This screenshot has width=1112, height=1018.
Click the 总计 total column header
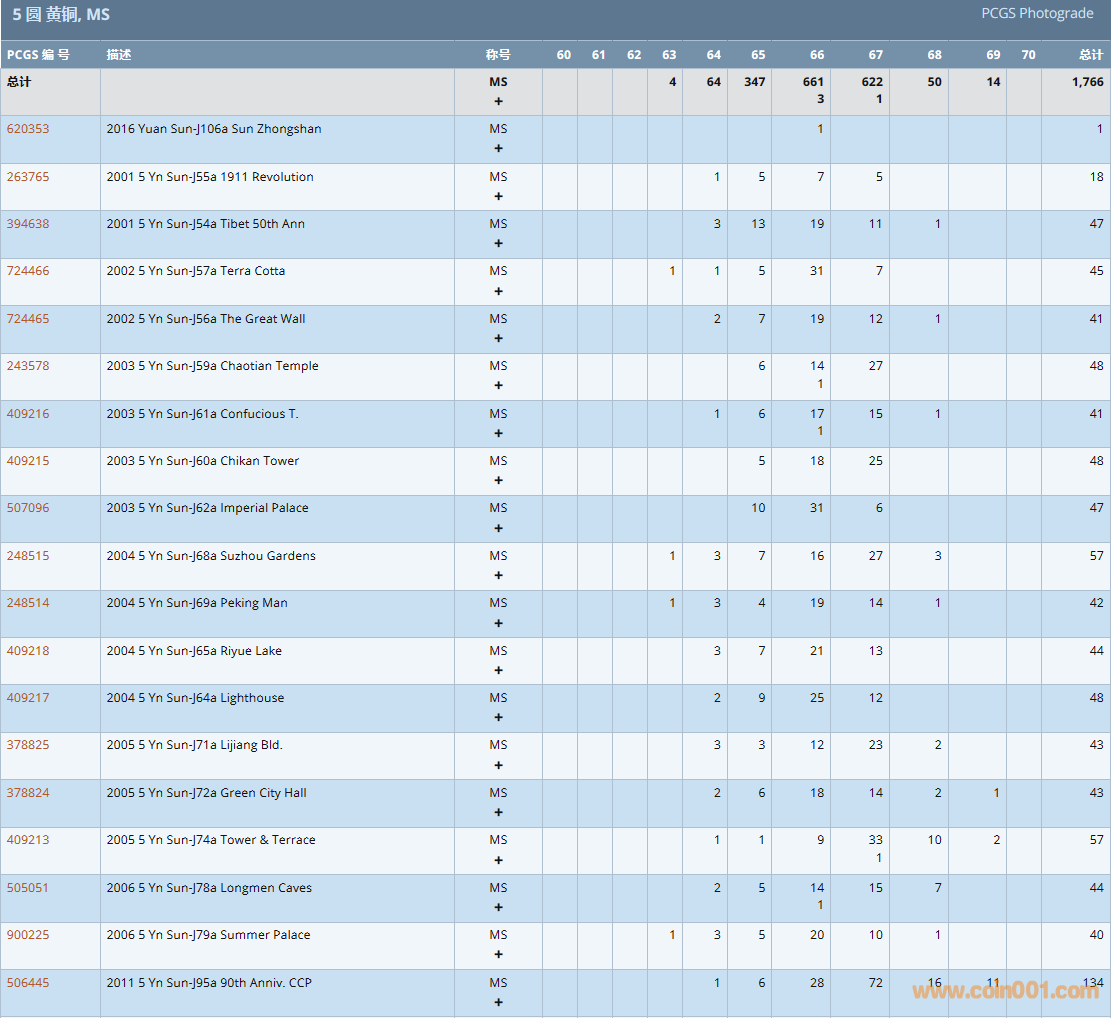point(1091,55)
